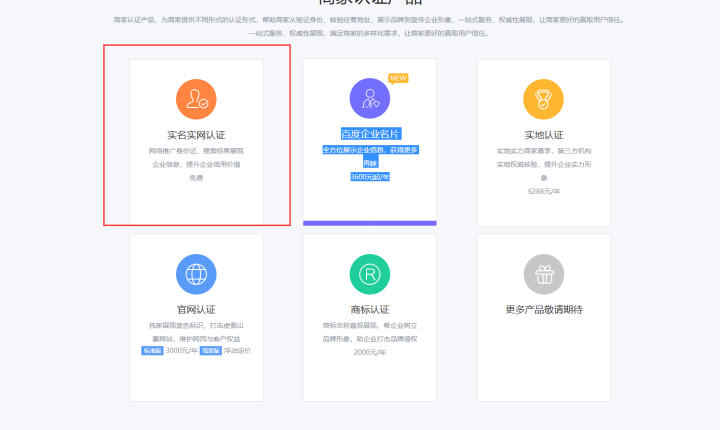Click the 6288元/年 price text
Screen dimensions: 720x430
click(544, 191)
